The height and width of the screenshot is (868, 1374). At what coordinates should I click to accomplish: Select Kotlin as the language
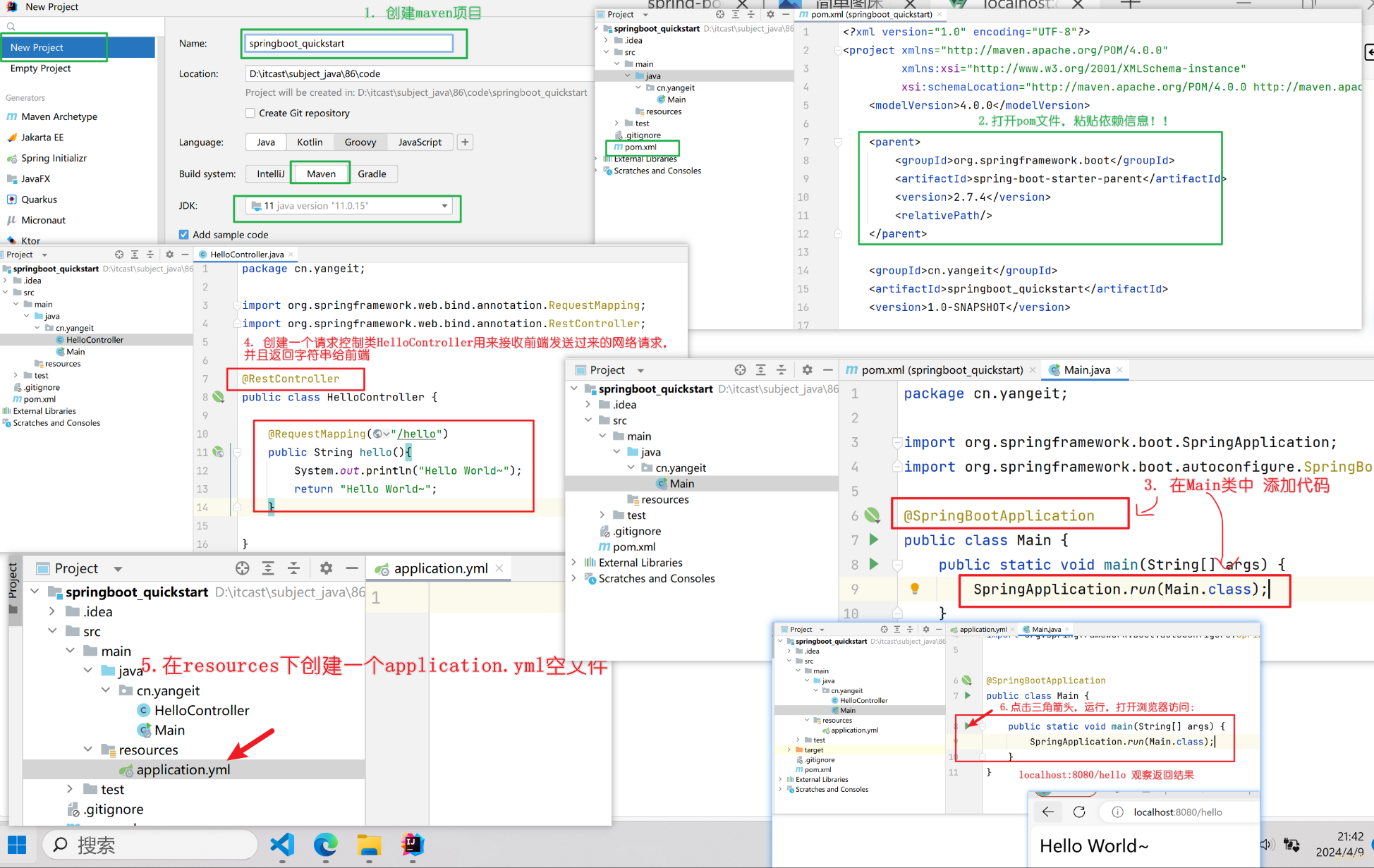tap(310, 142)
